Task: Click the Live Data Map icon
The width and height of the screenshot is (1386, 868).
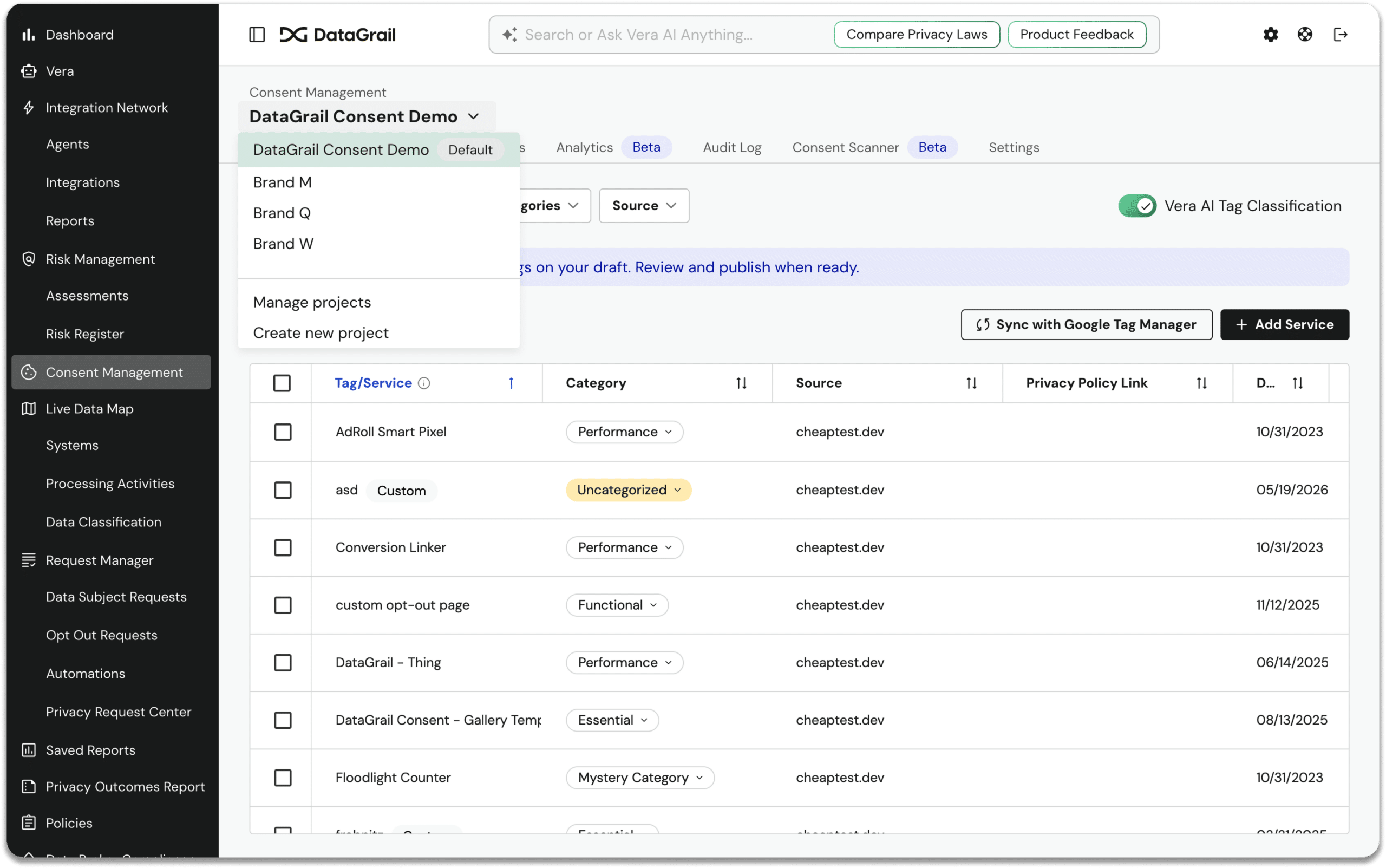Action: (29, 409)
